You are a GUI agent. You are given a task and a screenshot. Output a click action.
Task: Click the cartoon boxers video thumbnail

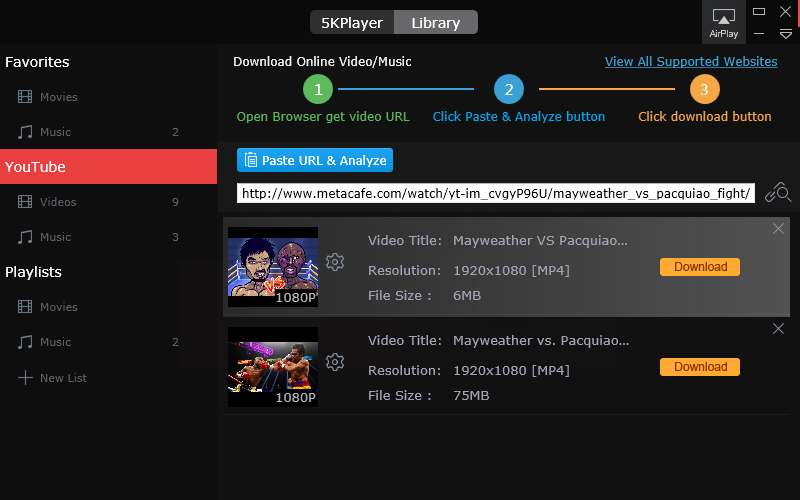(x=273, y=267)
